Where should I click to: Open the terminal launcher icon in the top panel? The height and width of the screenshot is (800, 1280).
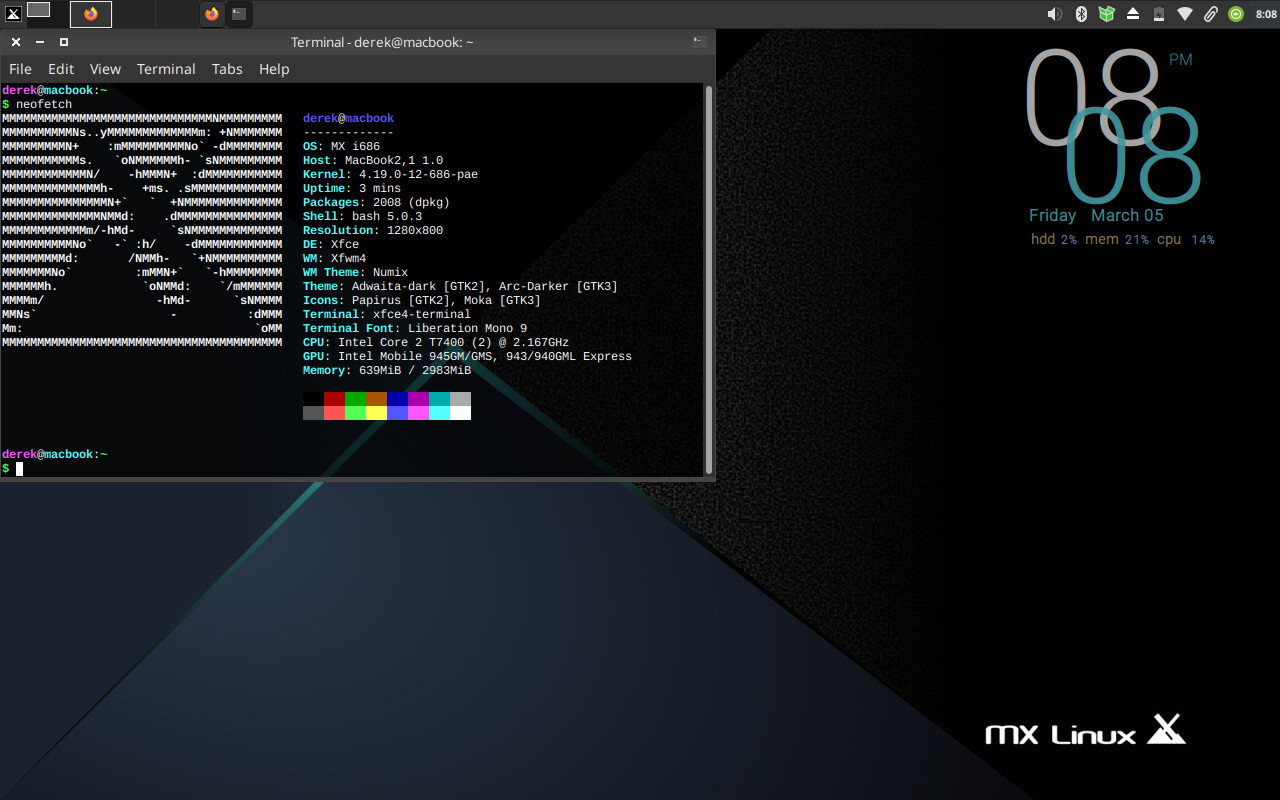[238, 14]
